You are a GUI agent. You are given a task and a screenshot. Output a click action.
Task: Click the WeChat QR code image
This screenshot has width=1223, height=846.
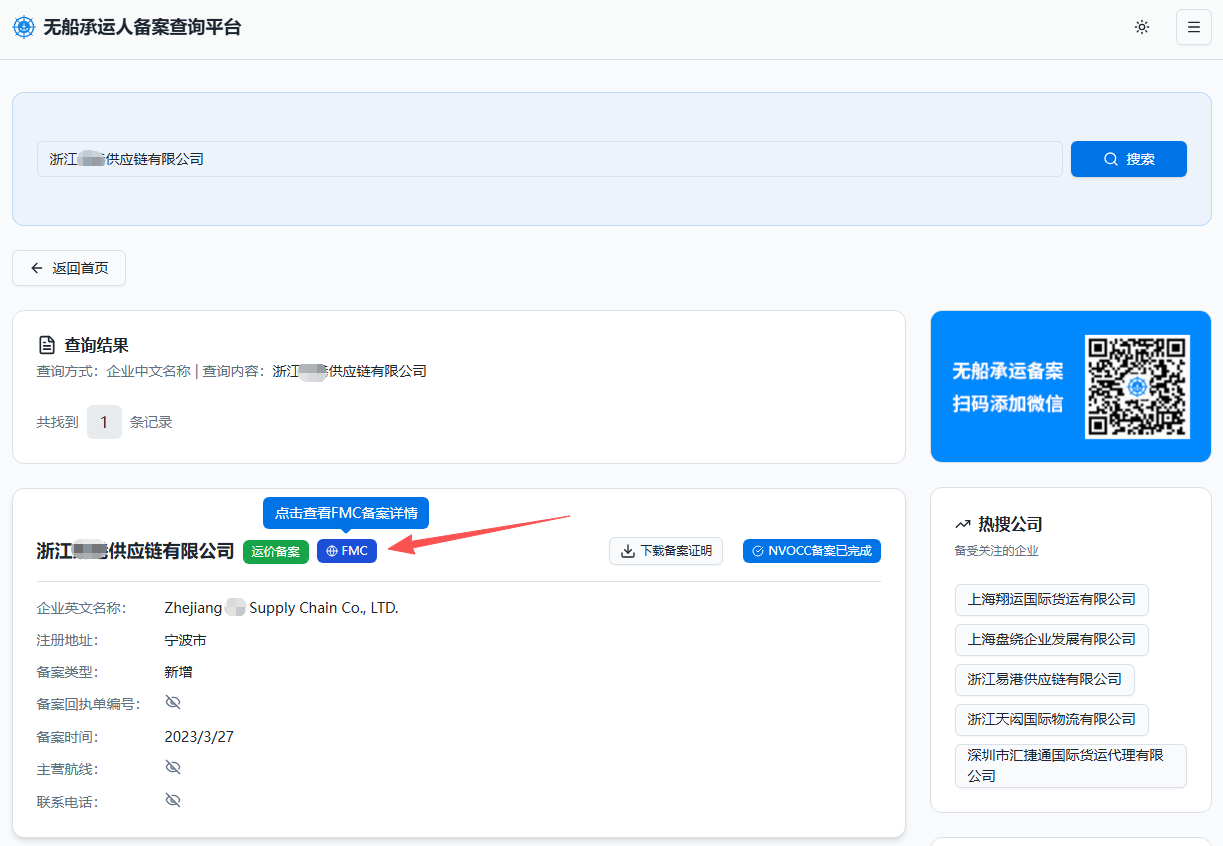1138,387
